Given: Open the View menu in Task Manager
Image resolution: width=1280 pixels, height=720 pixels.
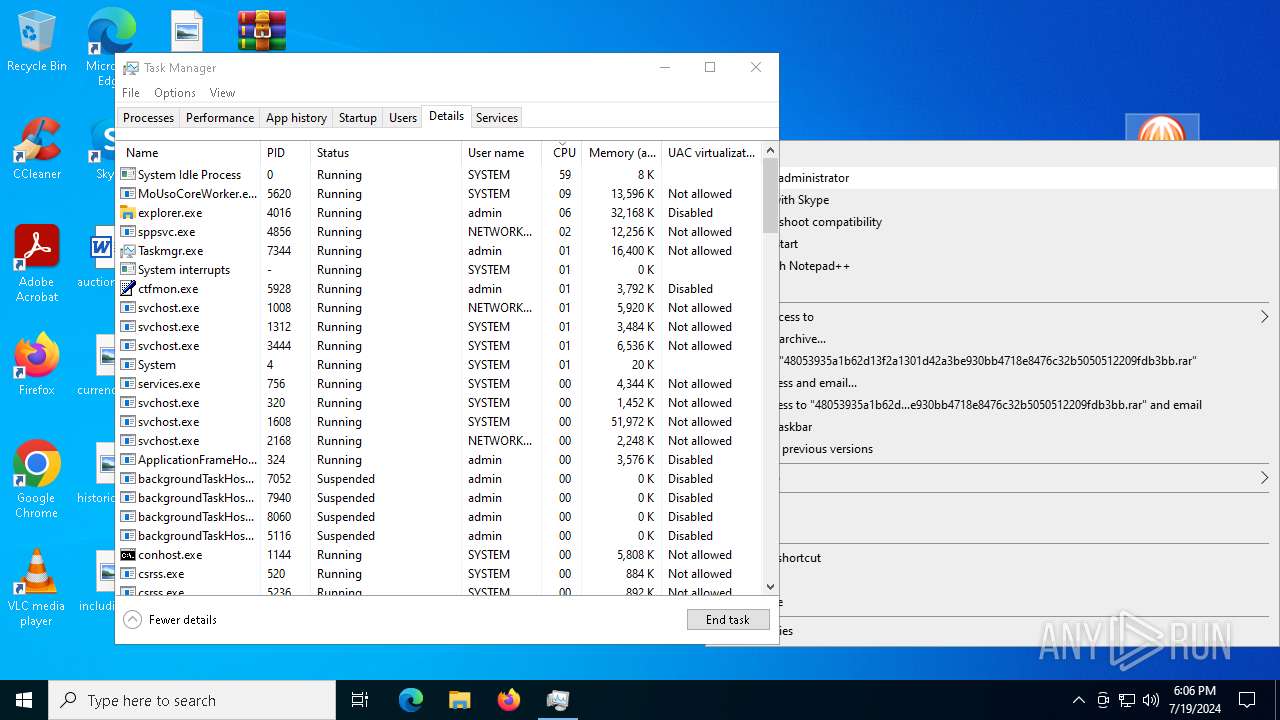Looking at the screenshot, I should tap(222, 93).
